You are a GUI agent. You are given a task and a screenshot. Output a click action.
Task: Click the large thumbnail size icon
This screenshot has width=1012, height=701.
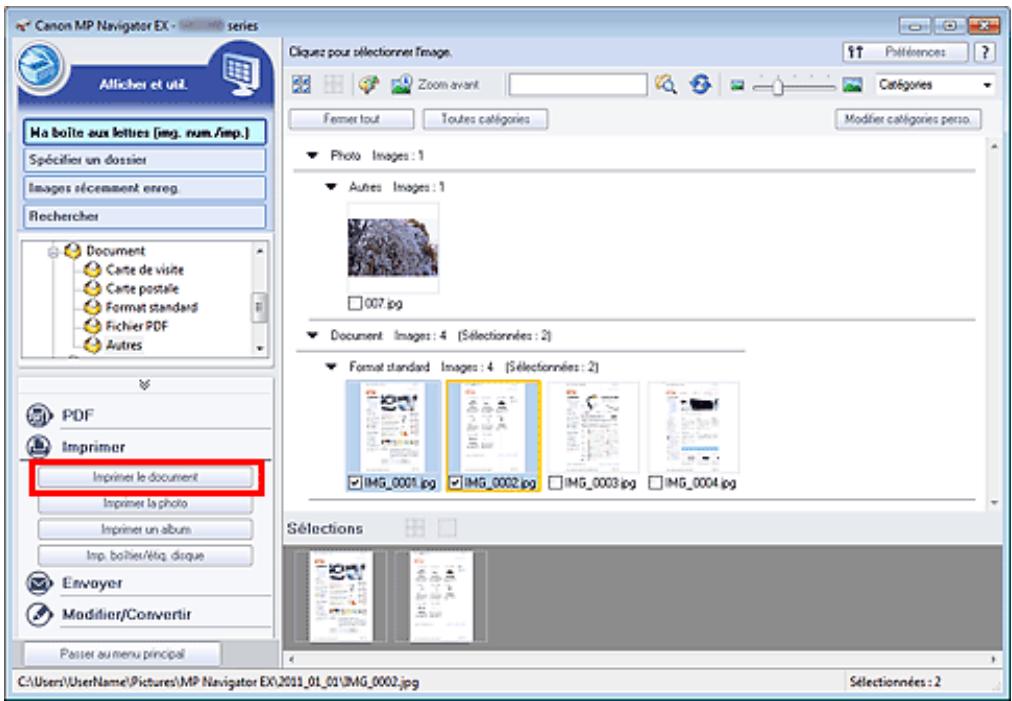(x=853, y=85)
